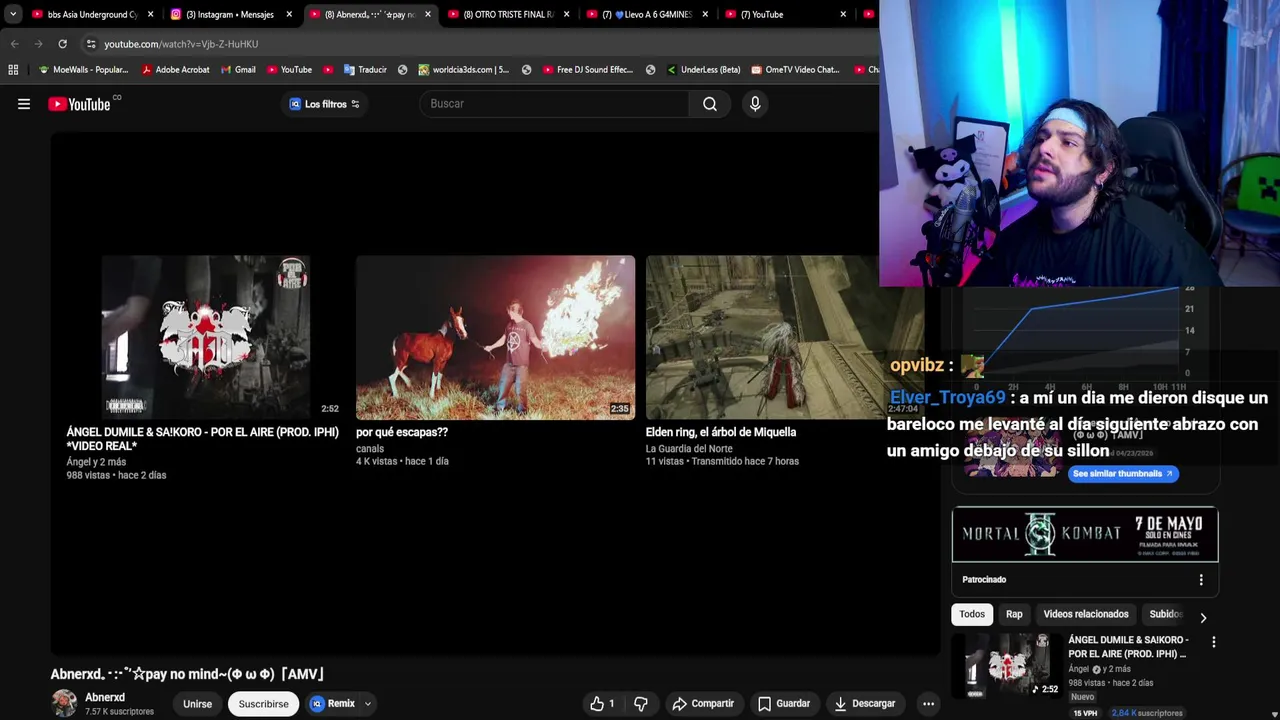Start voice search with the microphone
The height and width of the screenshot is (720, 1280).
tap(755, 104)
